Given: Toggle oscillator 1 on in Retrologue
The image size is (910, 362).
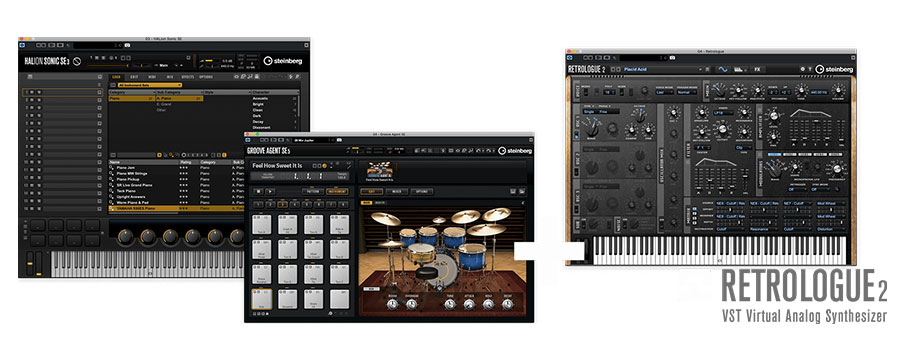Looking at the screenshot, I should 576,134.
